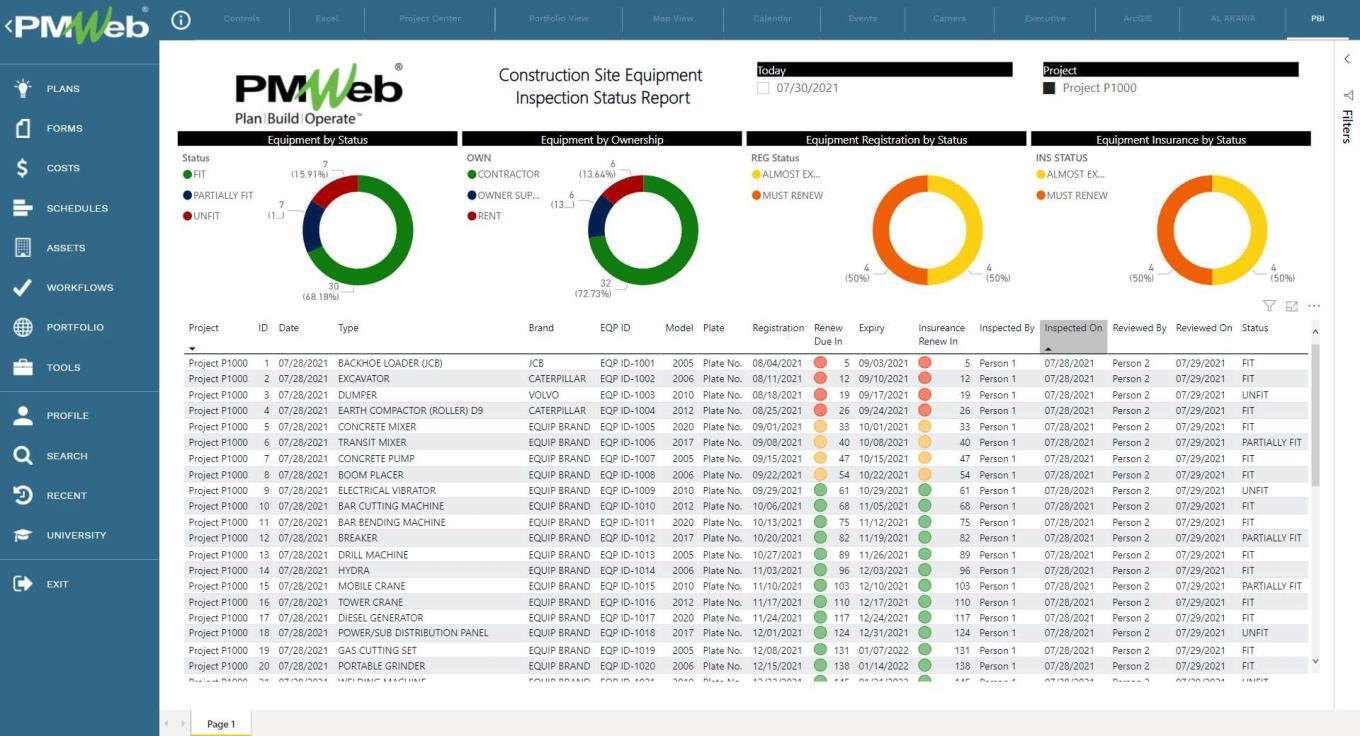This screenshot has width=1360, height=736.
Task: Open the Portfolio globe icon
Action: [x=23, y=327]
